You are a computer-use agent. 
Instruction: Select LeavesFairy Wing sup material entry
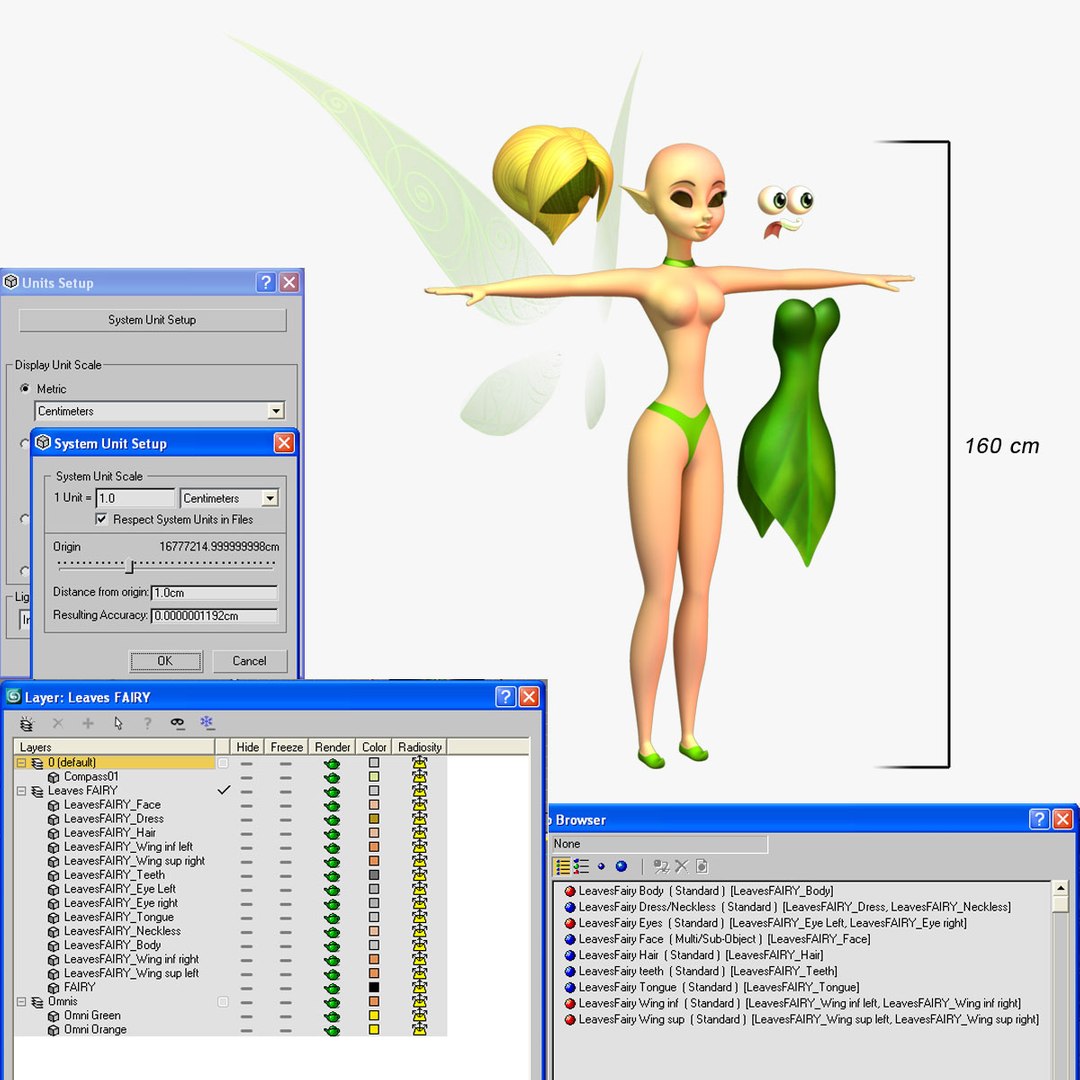809,1020
